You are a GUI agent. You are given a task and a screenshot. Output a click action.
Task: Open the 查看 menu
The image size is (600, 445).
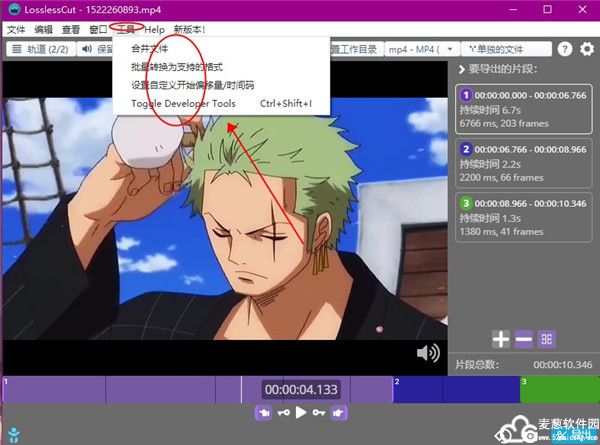pos(71,29)
